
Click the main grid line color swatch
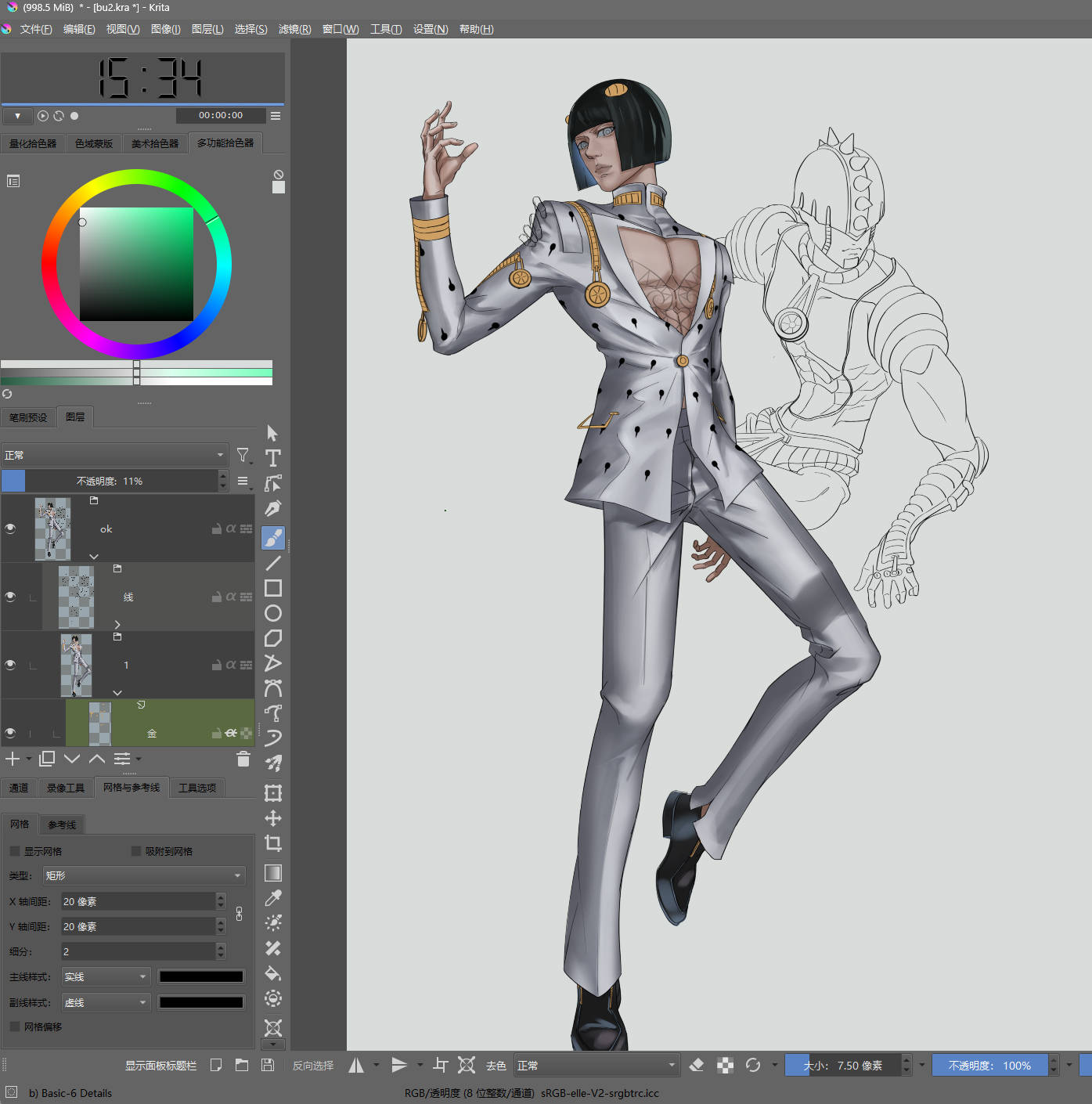point(201,976)
